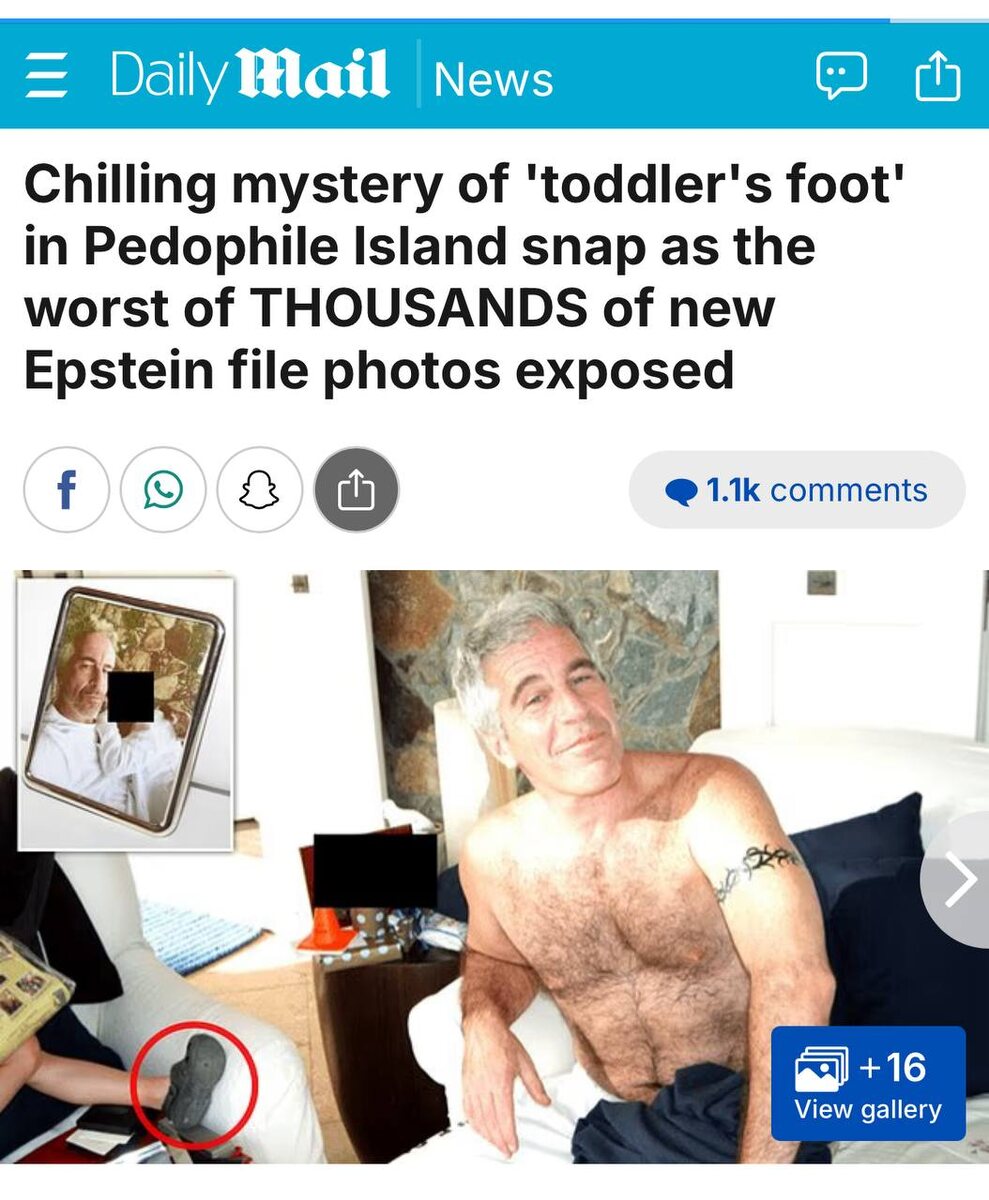Tap the blue bubble in the comments pill

point(681,492)
